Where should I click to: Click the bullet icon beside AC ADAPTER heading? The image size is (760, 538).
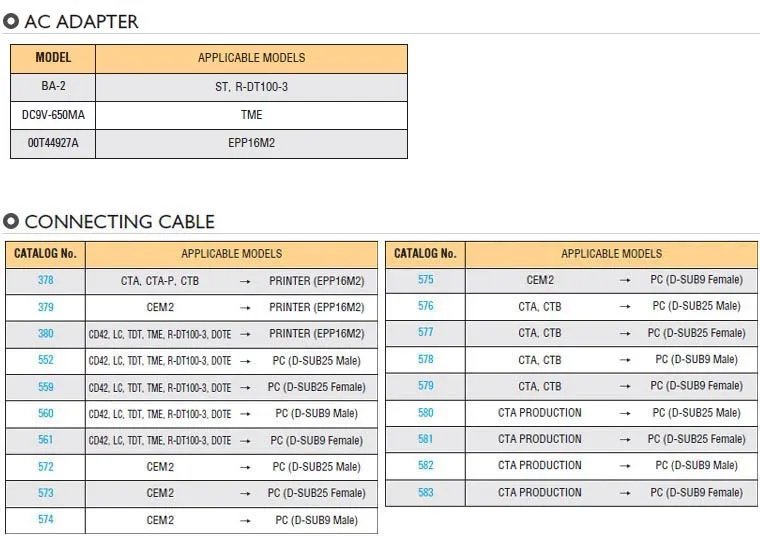11,21
